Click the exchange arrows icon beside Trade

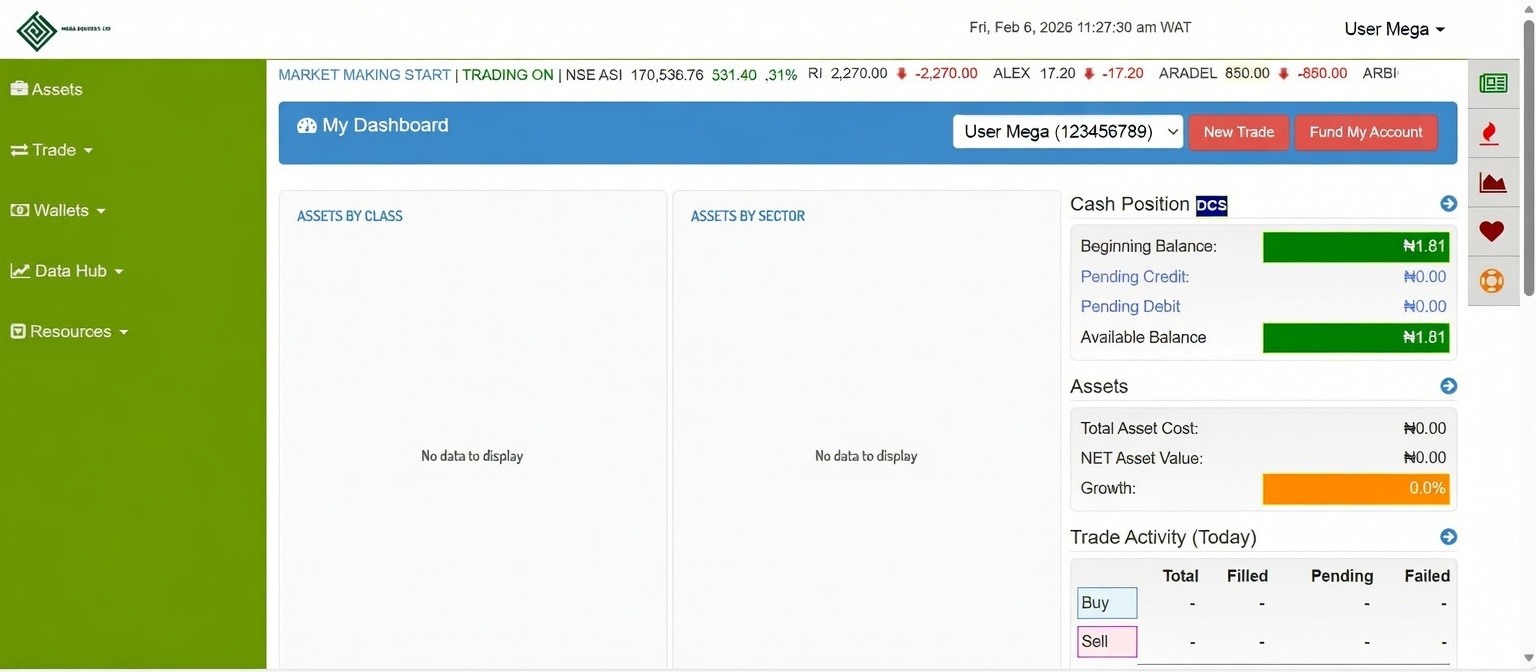[x=19, y=150]
